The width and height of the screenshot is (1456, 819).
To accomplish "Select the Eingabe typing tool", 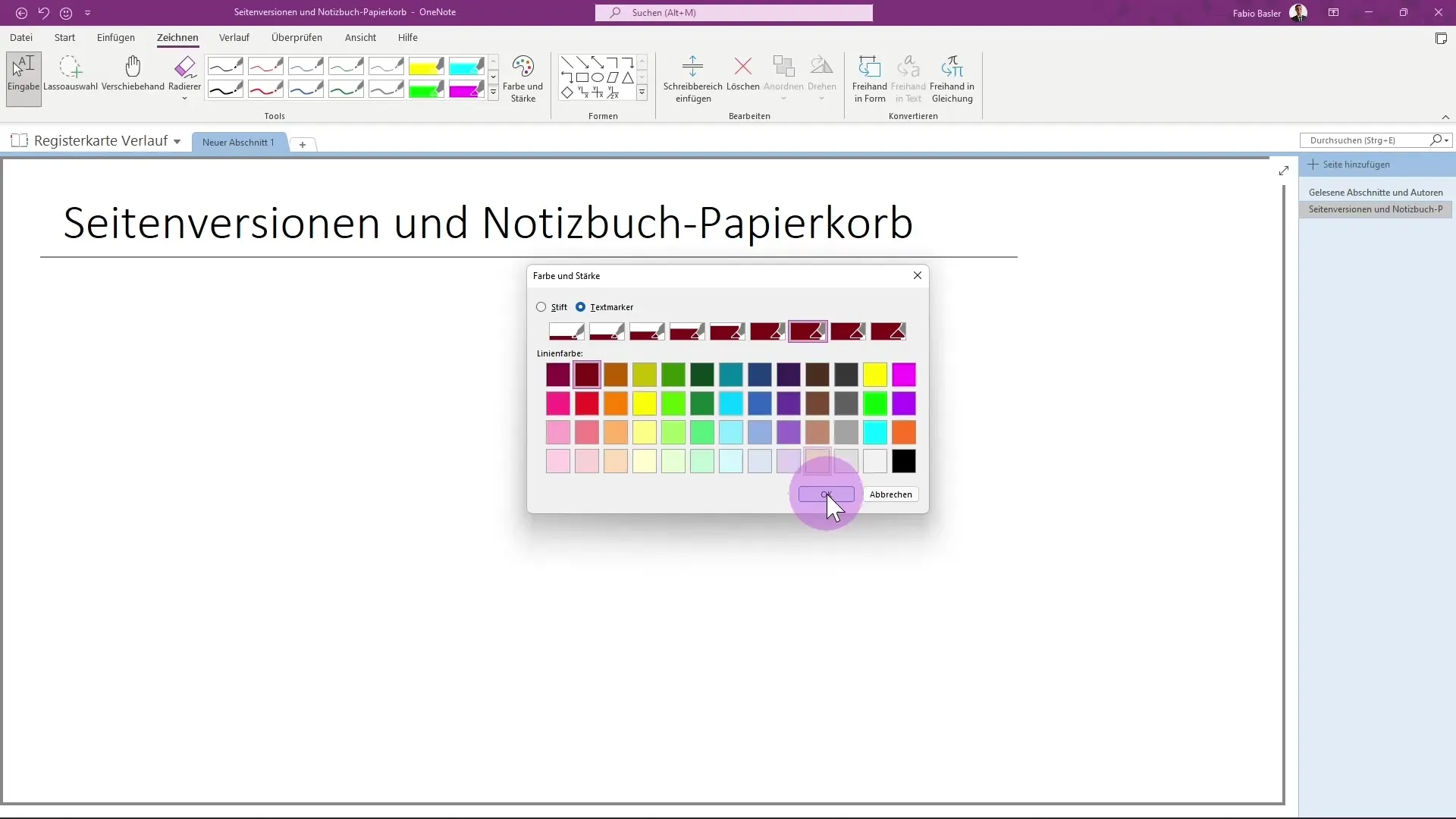I will point(24,78).
